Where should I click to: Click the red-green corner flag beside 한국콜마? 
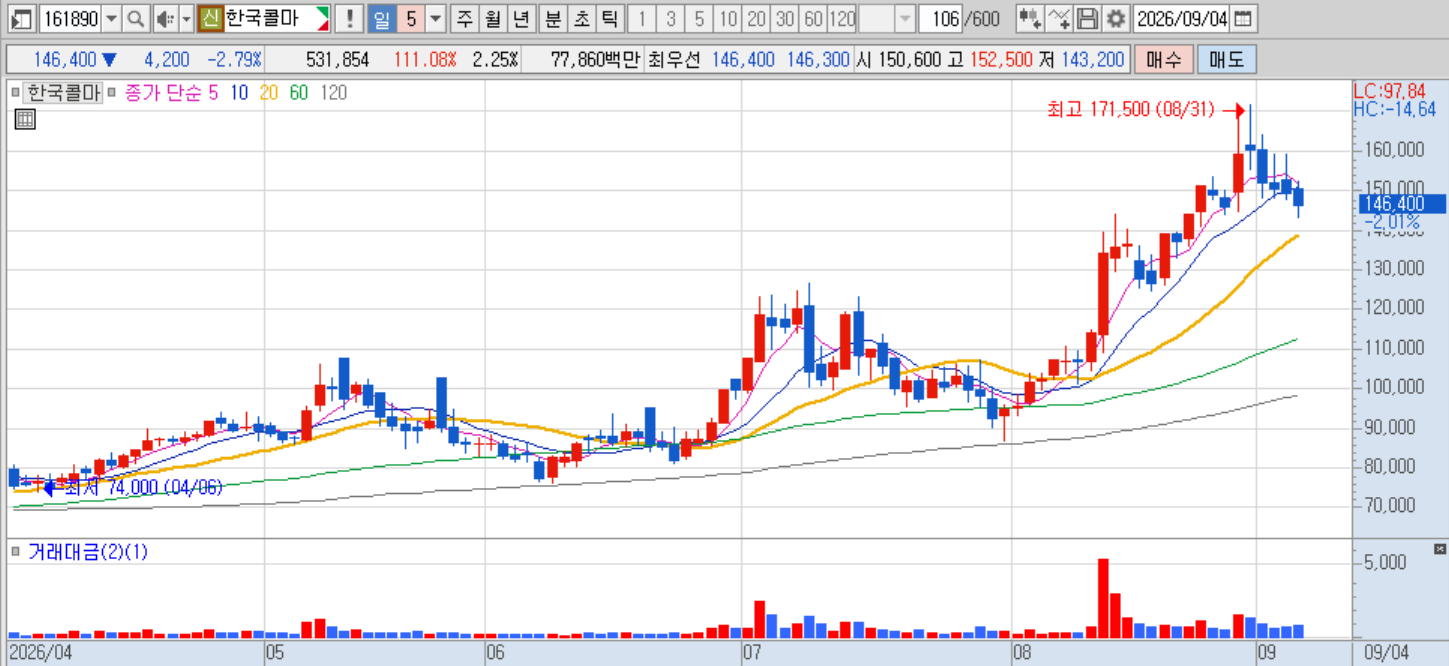(x=322, y=18)
